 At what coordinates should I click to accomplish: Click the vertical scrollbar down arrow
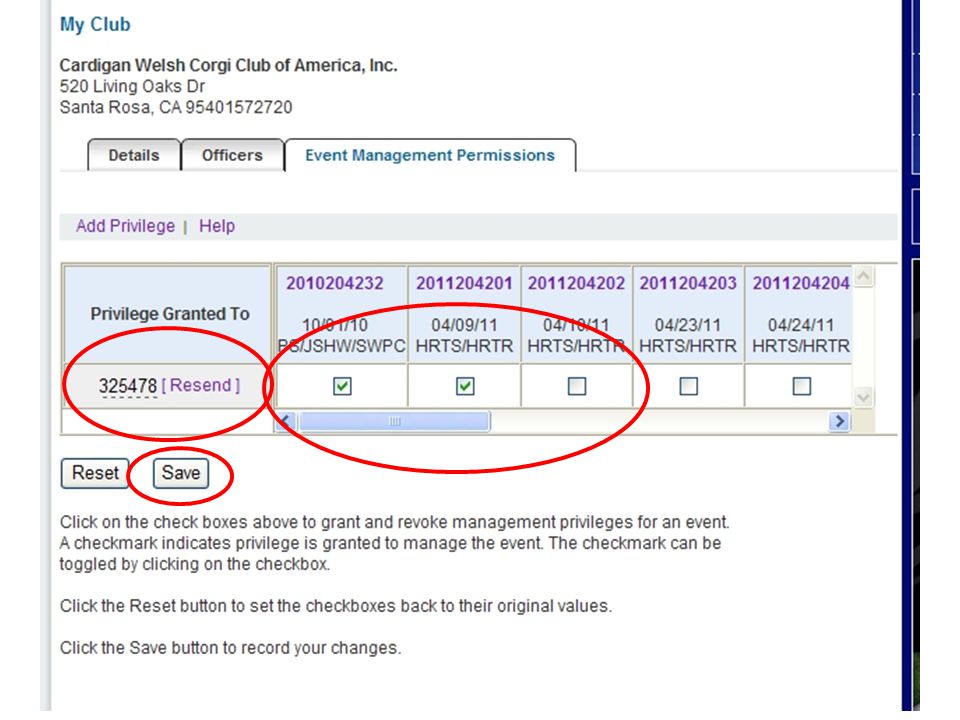pos(863,398)
